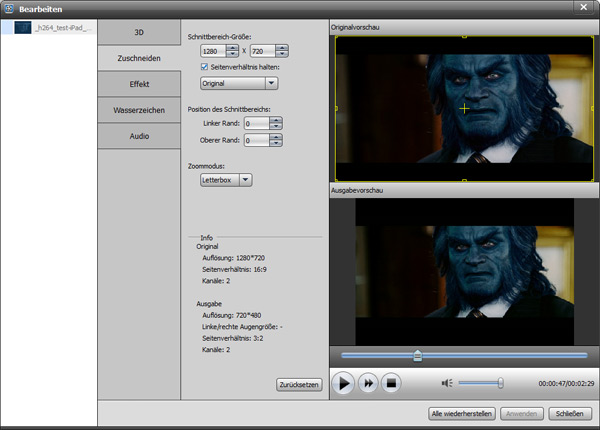Click the video seek slider handle
This screenshot has height=430, width=600.
[417, 355]
